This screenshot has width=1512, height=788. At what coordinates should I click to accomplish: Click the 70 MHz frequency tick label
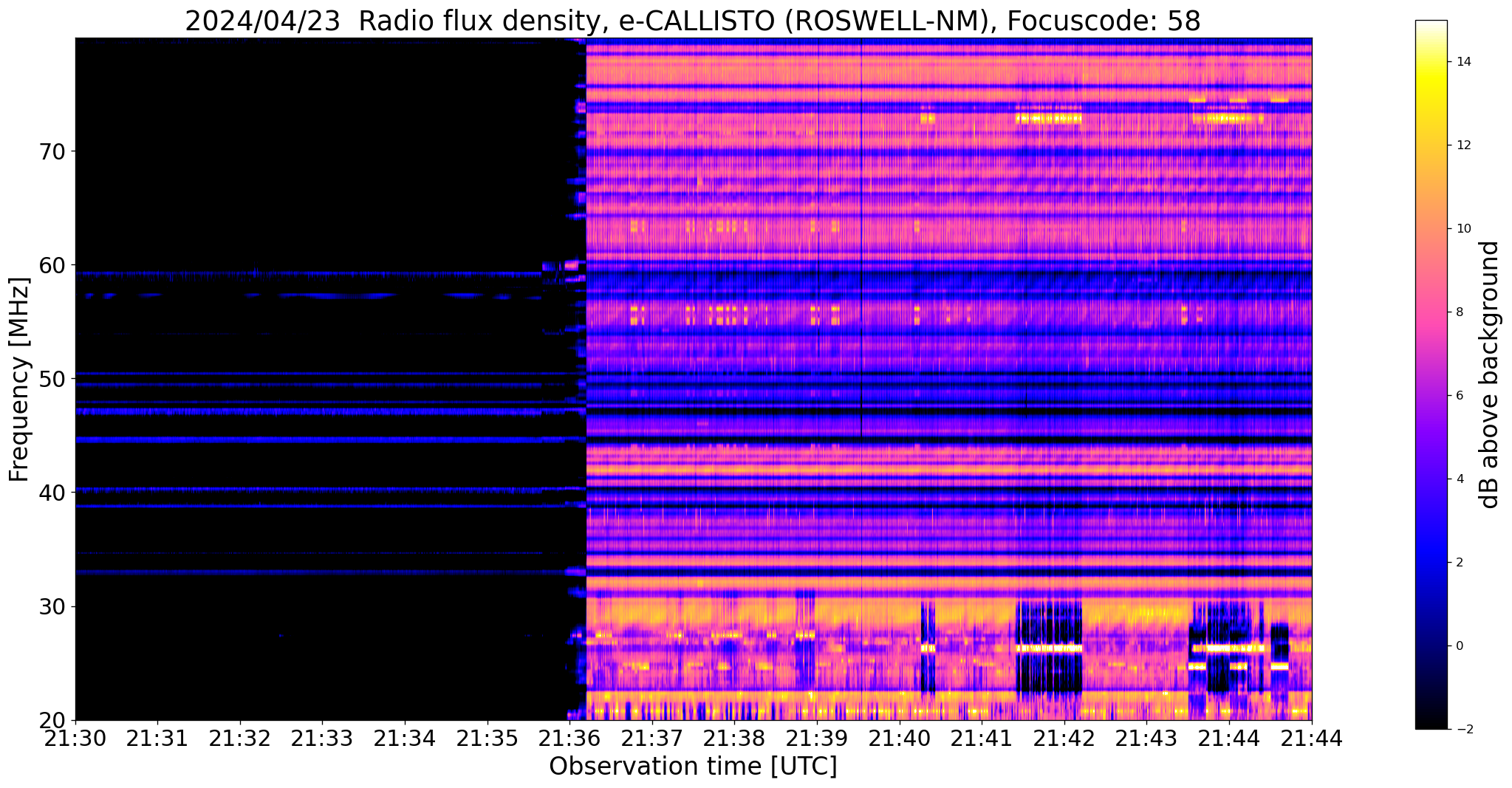pos(52,151)
